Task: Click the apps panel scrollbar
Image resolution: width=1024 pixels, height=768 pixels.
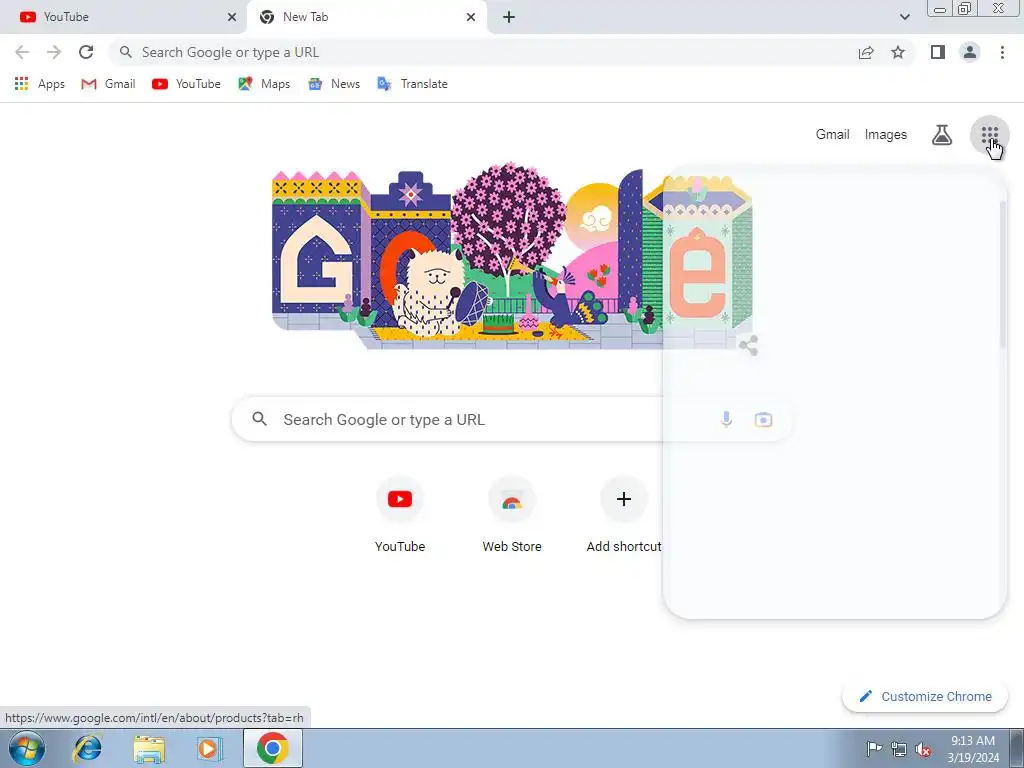Action: [x=1002, y=274]
